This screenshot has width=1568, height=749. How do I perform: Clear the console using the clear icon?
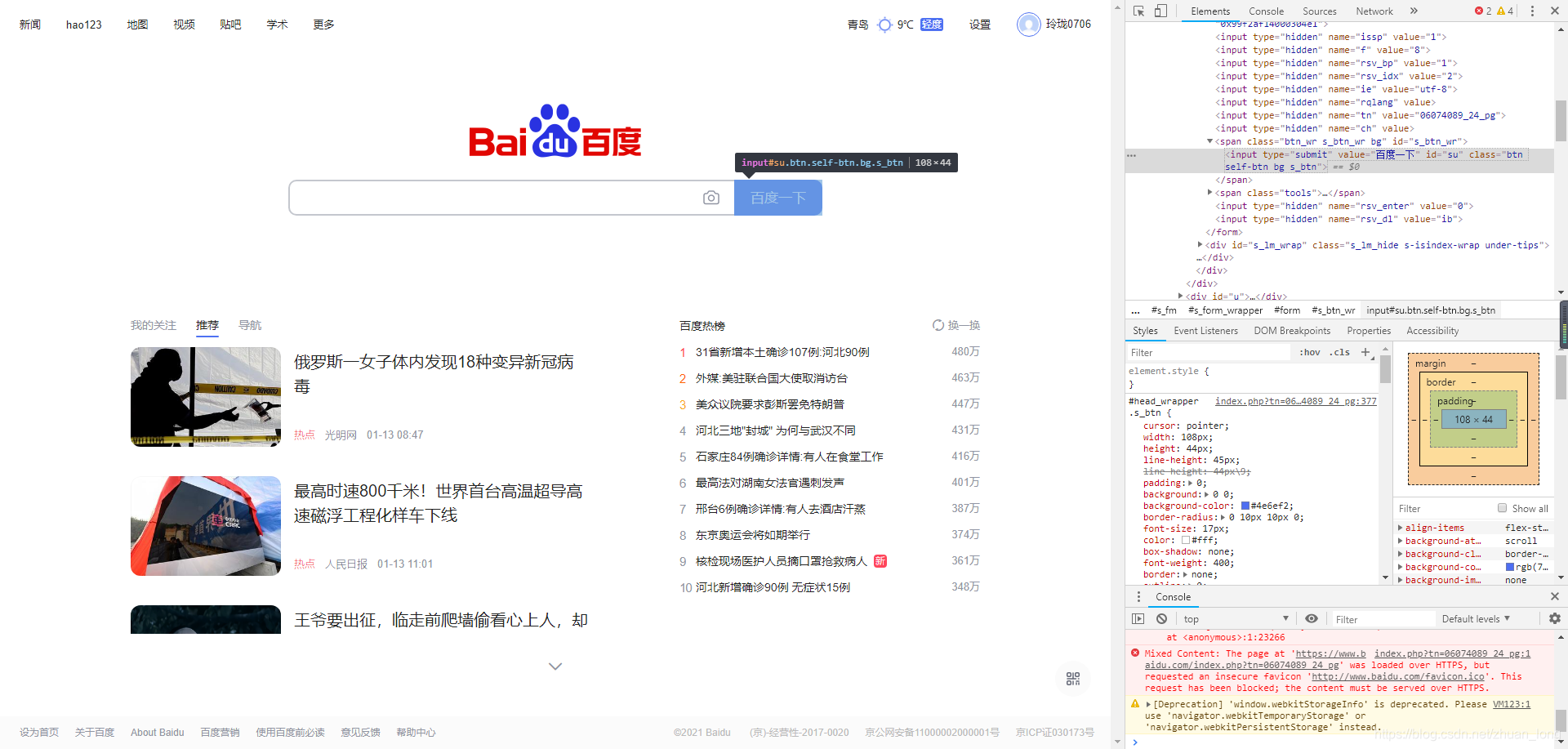(1161, 618)
